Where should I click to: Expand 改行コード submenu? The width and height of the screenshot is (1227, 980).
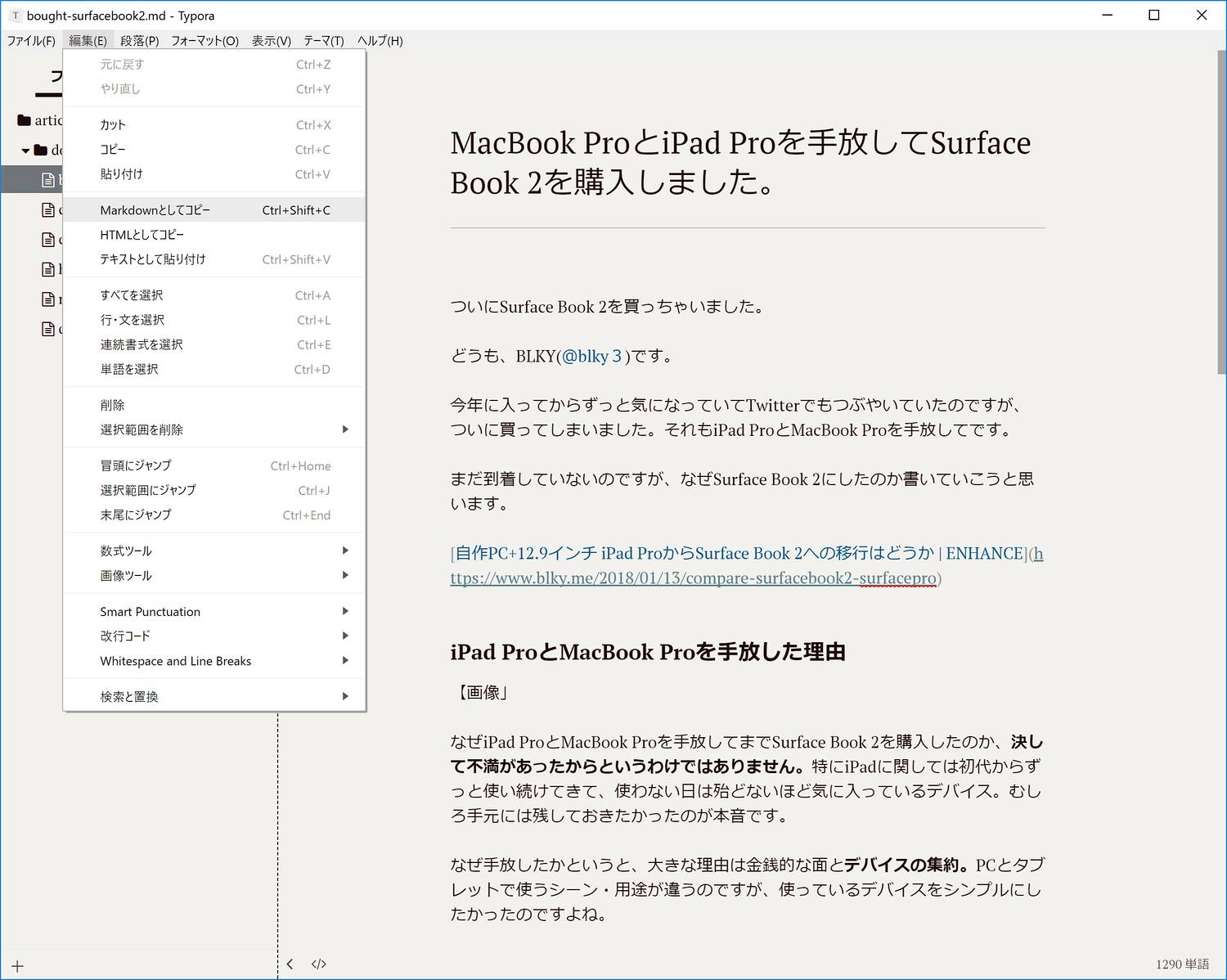click(x=214, y=636)
